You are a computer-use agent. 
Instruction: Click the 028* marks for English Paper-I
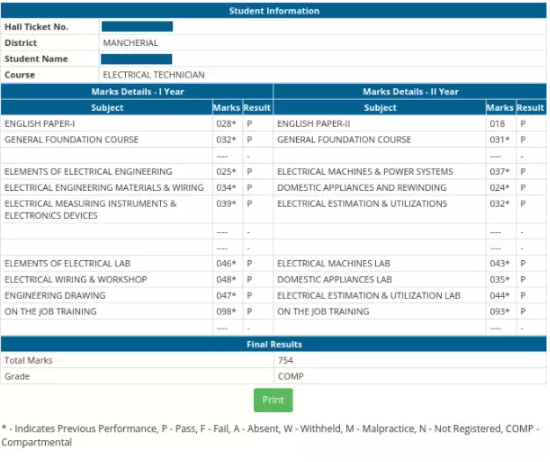pyautogui.click(x=226, y=123)
